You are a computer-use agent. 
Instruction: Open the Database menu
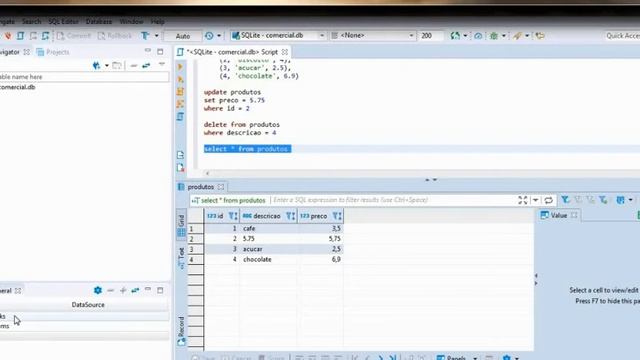point(99,21)
